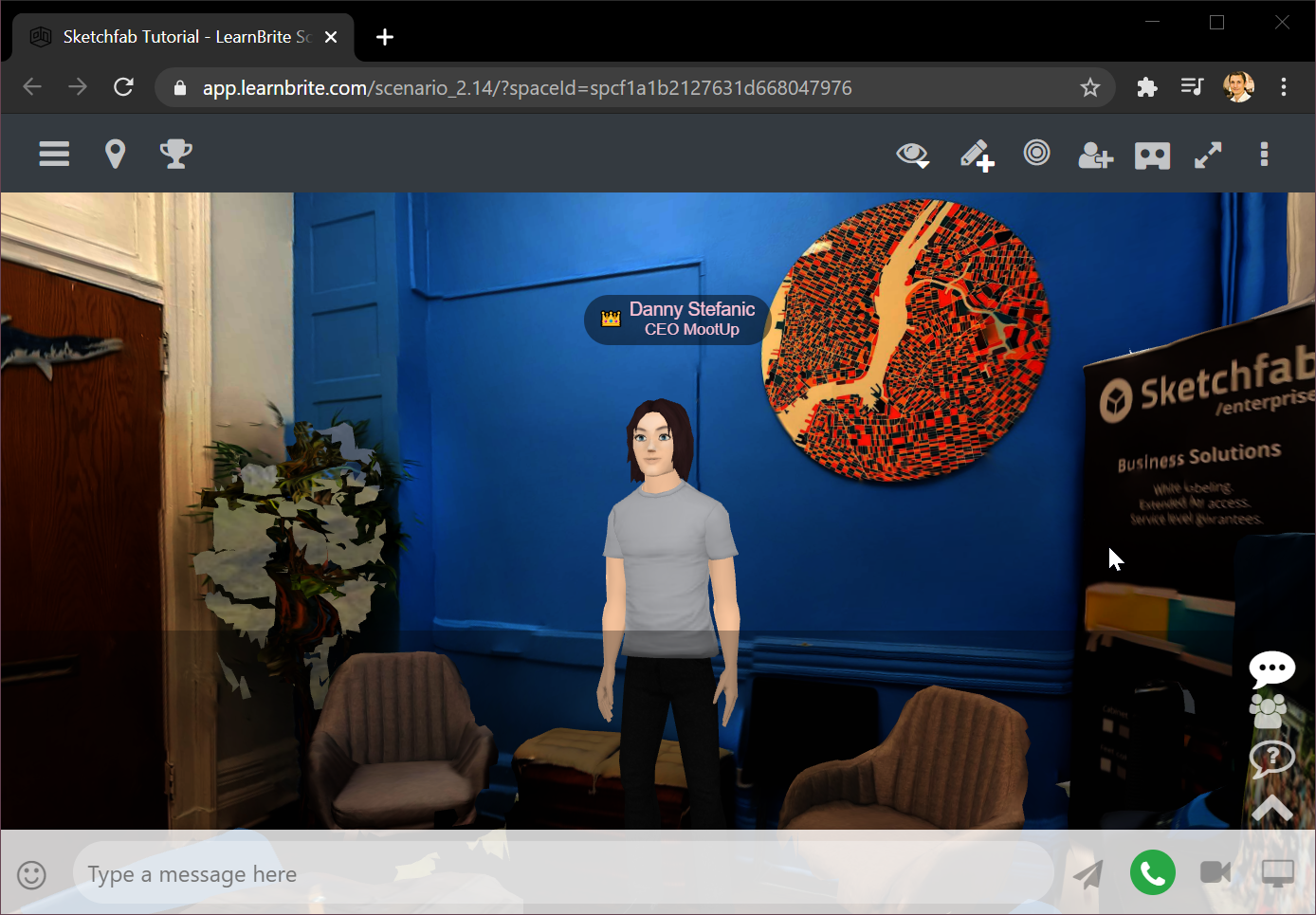The width and height of the screenshot is (1316, 915).
Task: Open the Chrome profile avatar
Action: pos(1238,87)
